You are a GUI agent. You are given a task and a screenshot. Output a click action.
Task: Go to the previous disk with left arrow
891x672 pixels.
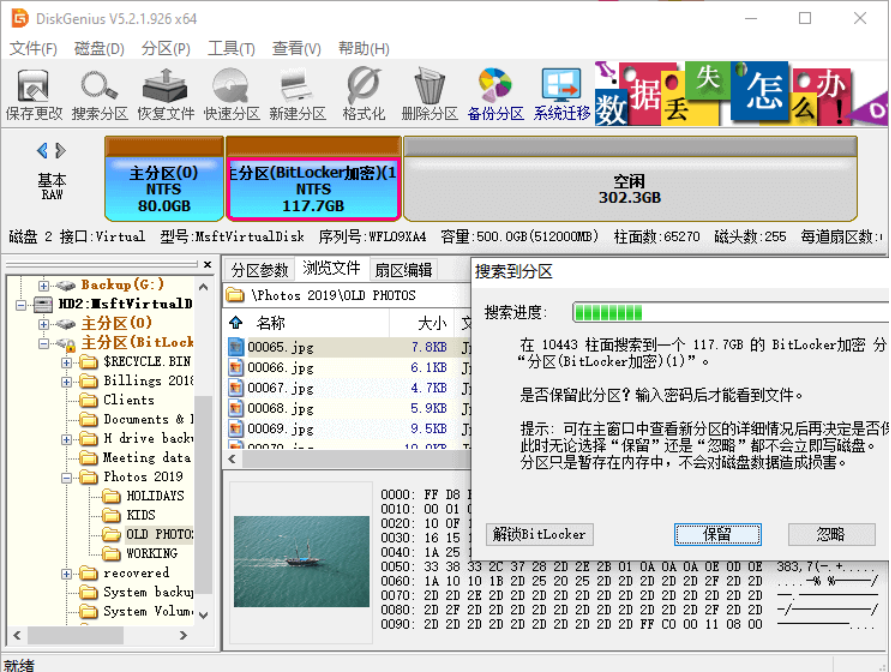pos(42,151)
